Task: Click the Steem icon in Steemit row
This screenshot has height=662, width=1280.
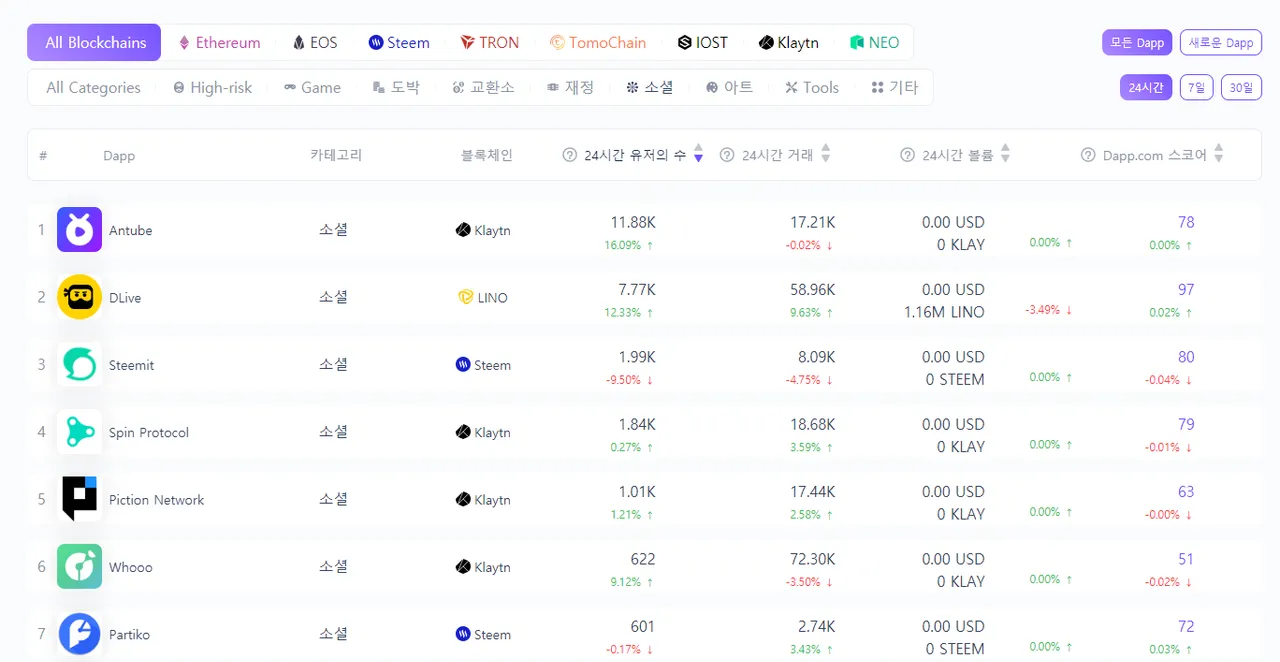Action: (x=463, y=365)
